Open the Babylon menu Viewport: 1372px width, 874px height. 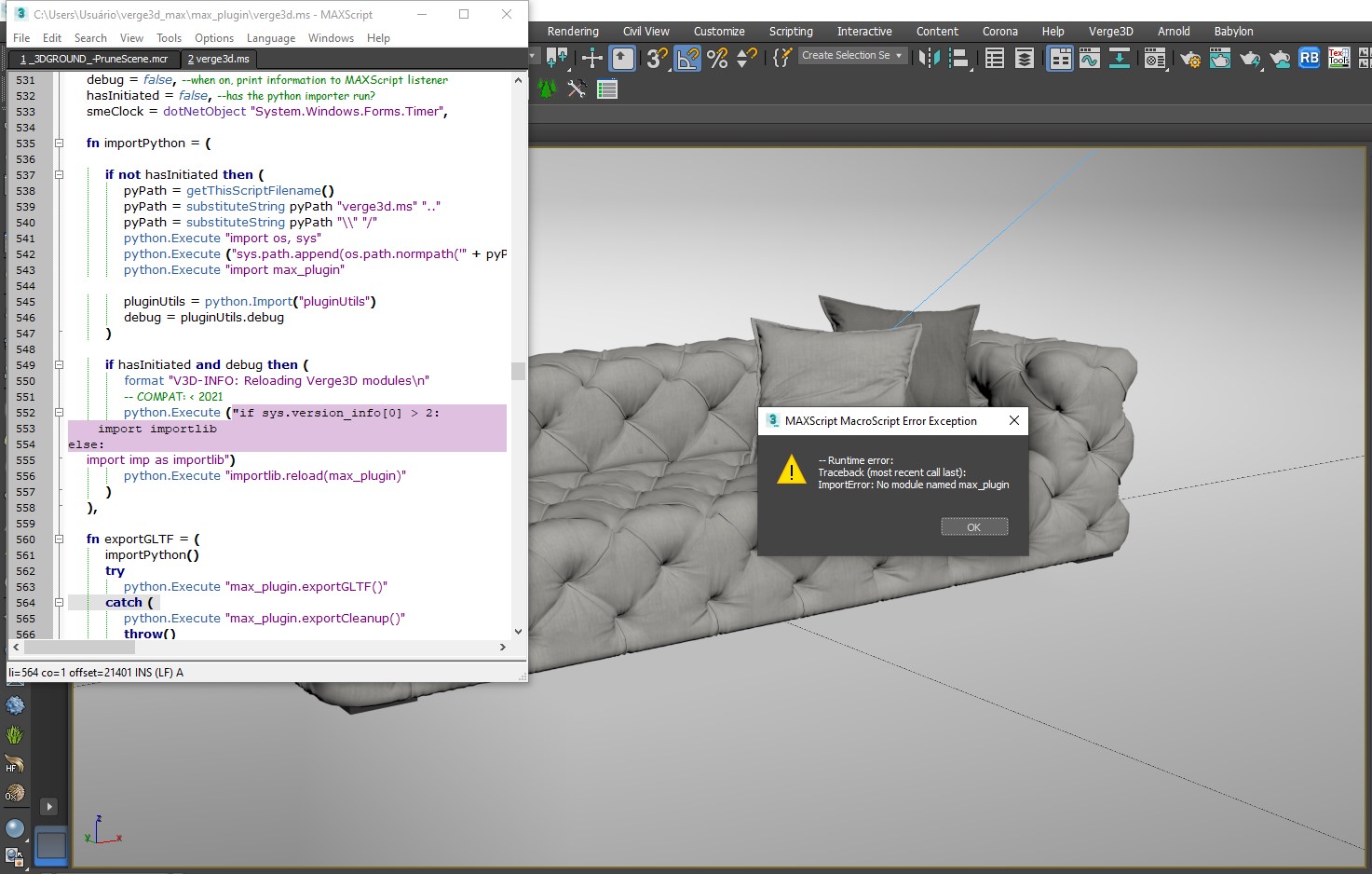(1234, 31)
